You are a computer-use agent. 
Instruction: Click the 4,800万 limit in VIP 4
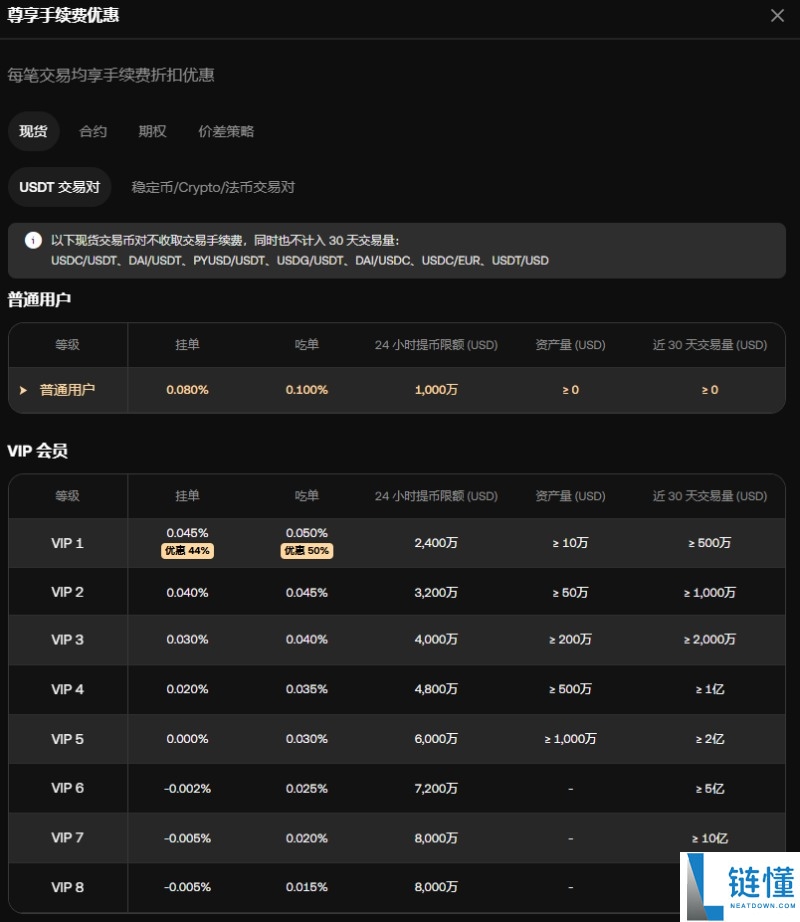pyautogui.click(x=436, y=689)
